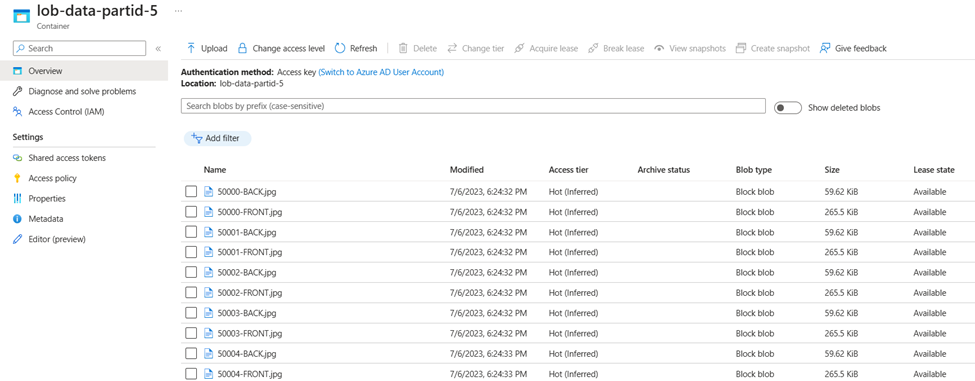975x381 pixels.
Task: Click the Refresh circular arrow icon
Action: (x=340, y=48)
